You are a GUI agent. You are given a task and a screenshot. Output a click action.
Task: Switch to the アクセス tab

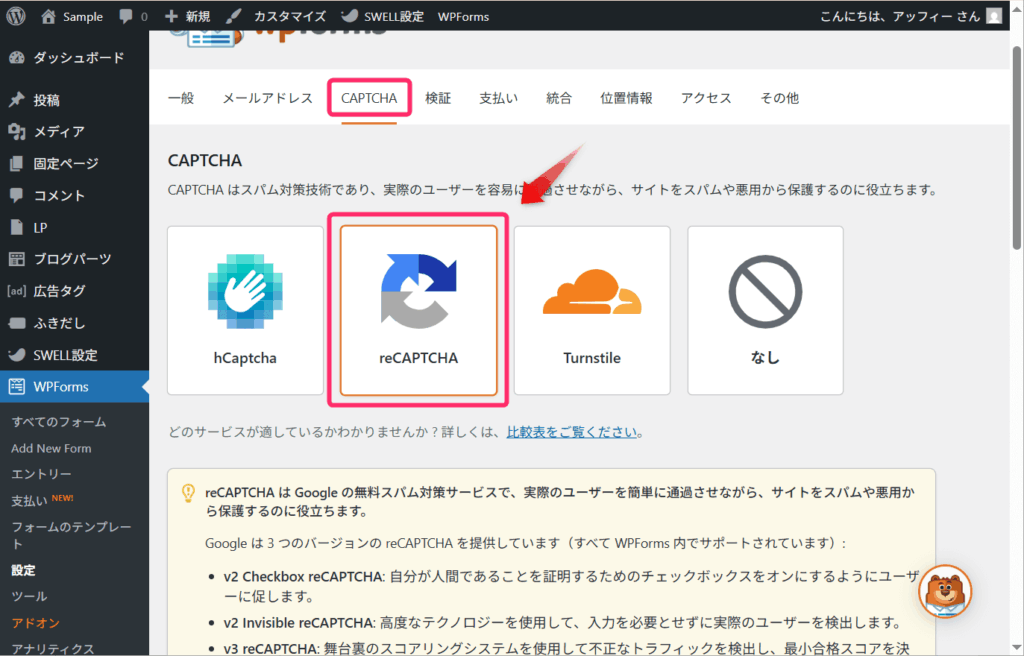706,98
